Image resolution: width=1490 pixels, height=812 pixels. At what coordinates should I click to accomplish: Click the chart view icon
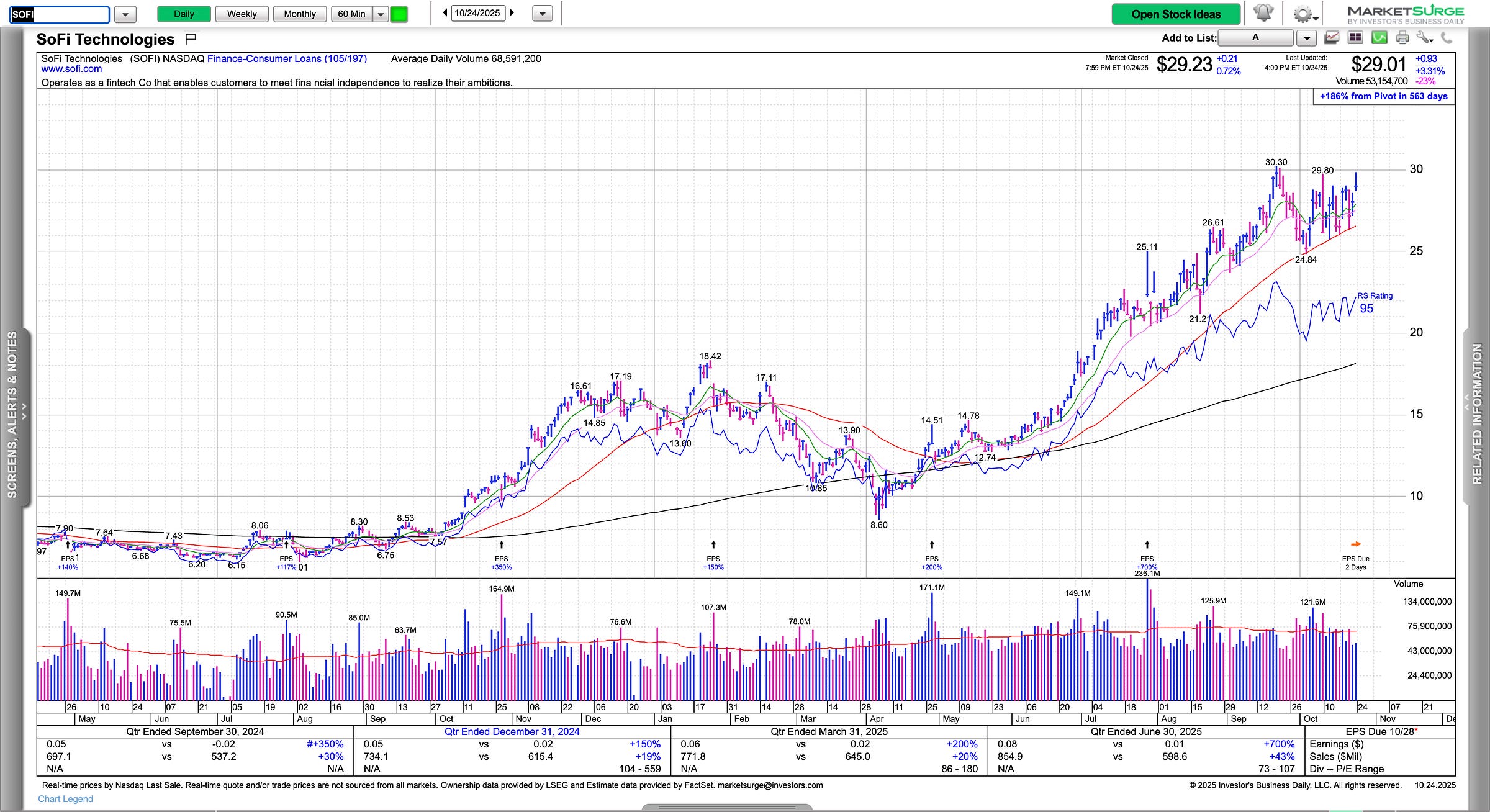click(x=1331, y=38)
